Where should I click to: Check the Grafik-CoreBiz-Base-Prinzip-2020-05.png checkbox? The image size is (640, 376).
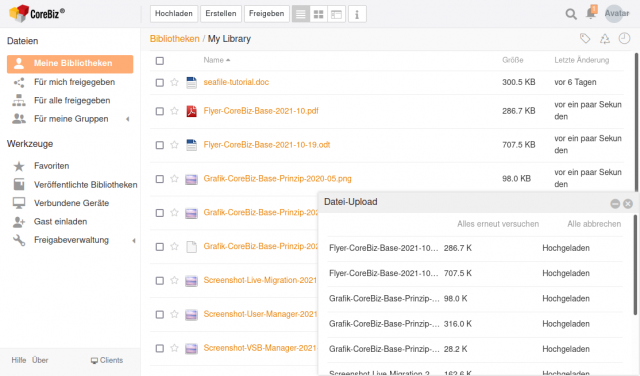[x=160, y=179]
